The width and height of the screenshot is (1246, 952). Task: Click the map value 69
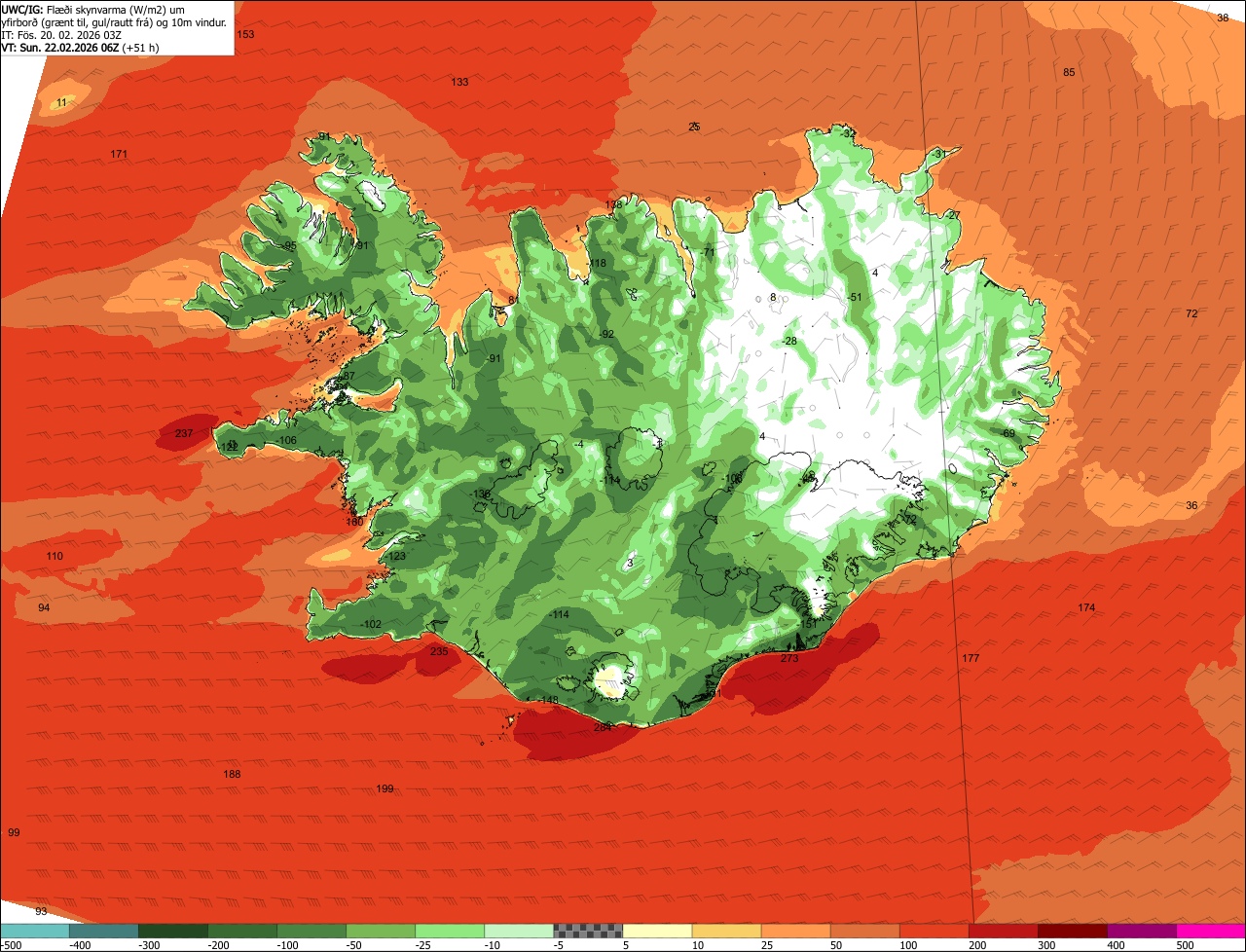tap(1008, 433)
